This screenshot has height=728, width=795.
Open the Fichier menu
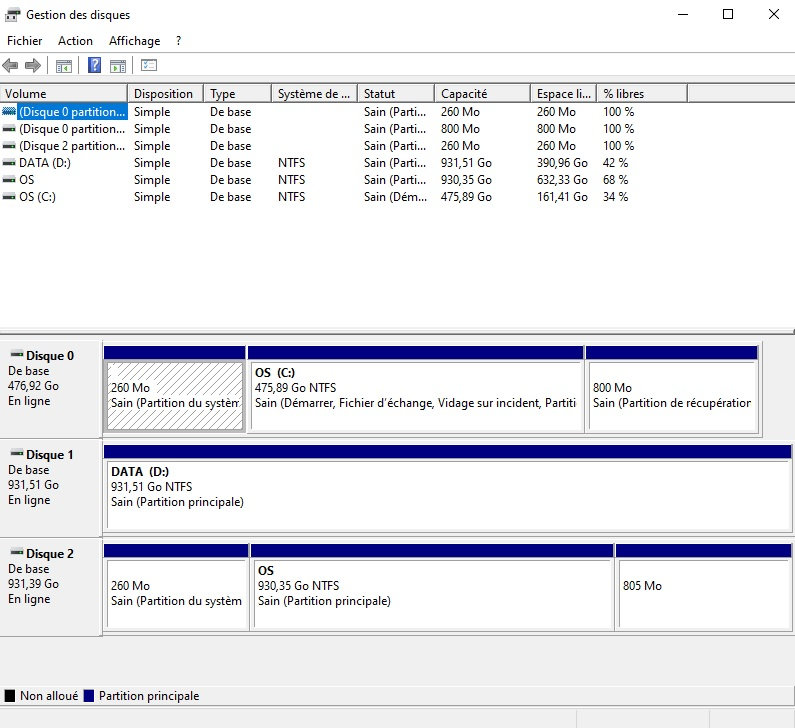[24, 41]
